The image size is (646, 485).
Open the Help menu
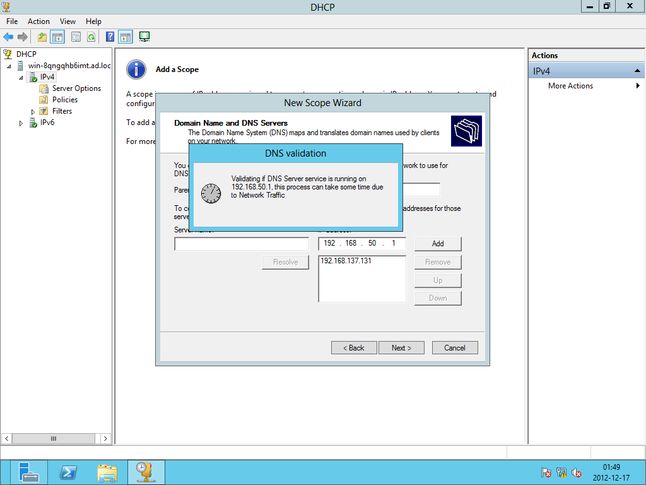(x=94, y=21)
